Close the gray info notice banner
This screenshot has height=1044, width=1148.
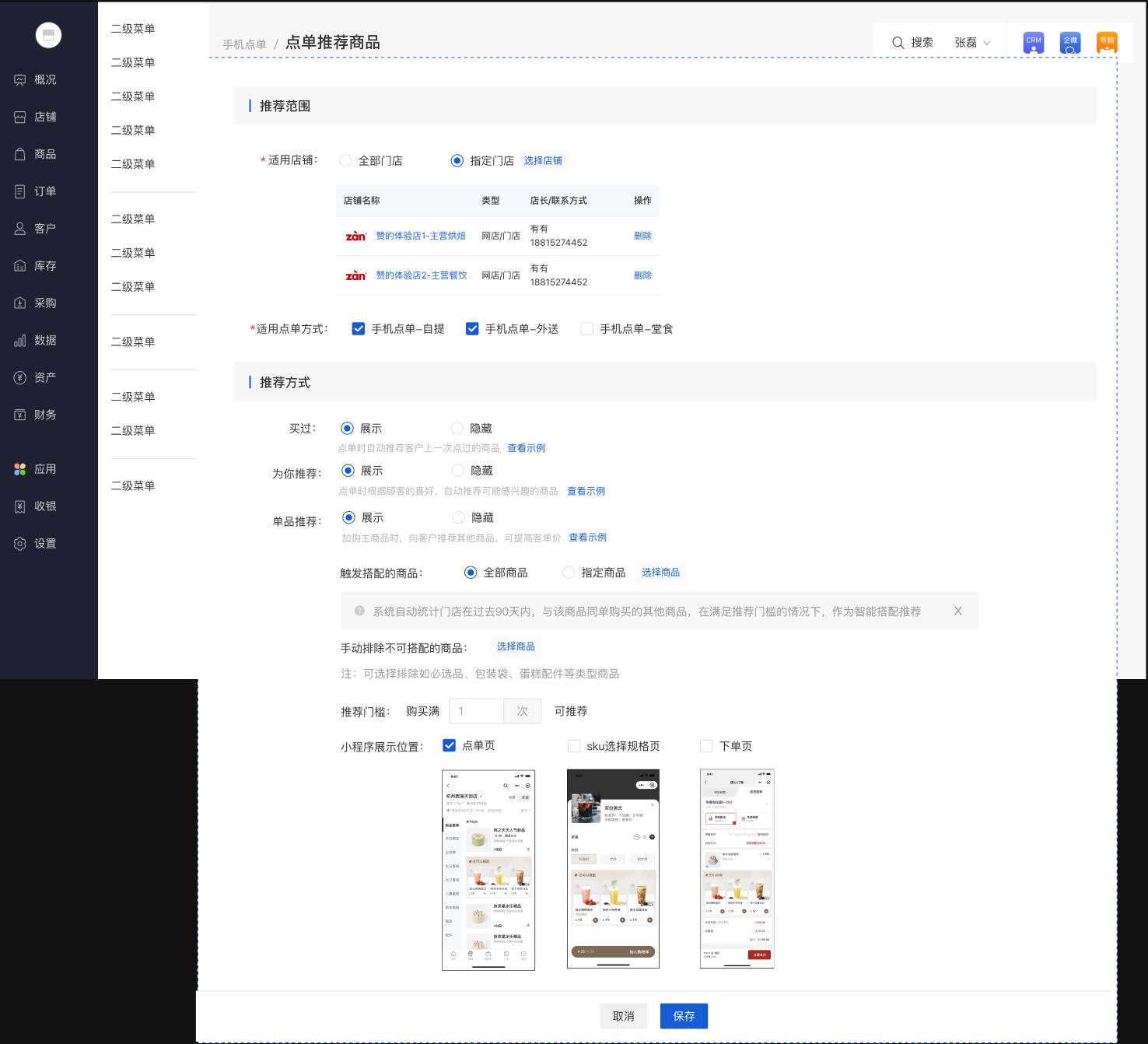tap(957, 611)
